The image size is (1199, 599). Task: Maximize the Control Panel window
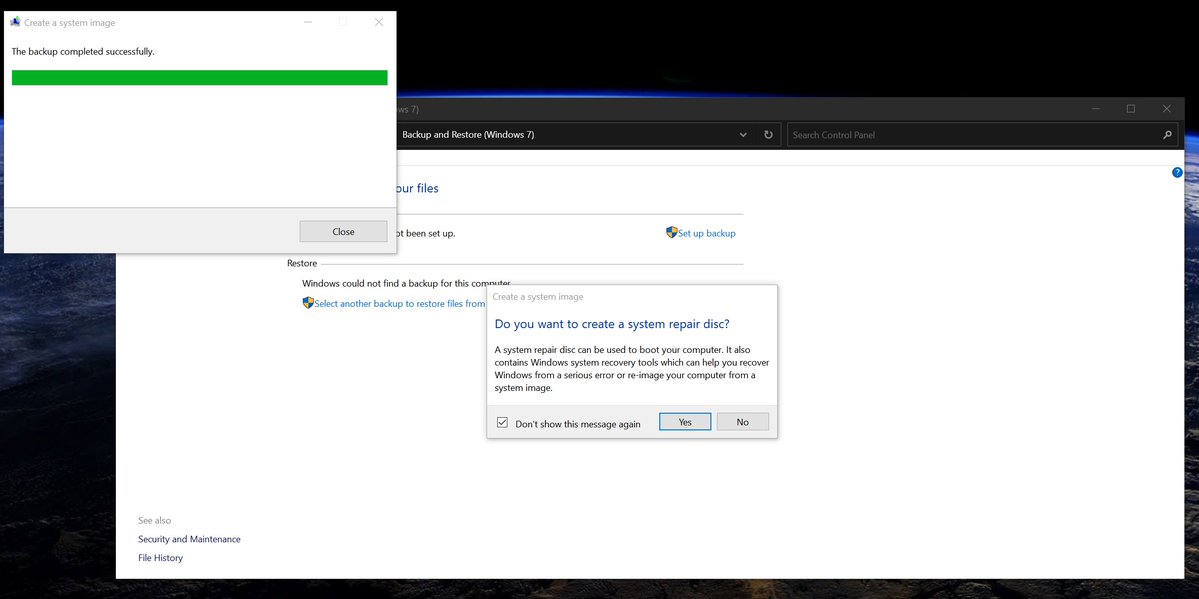point(1131,109)
